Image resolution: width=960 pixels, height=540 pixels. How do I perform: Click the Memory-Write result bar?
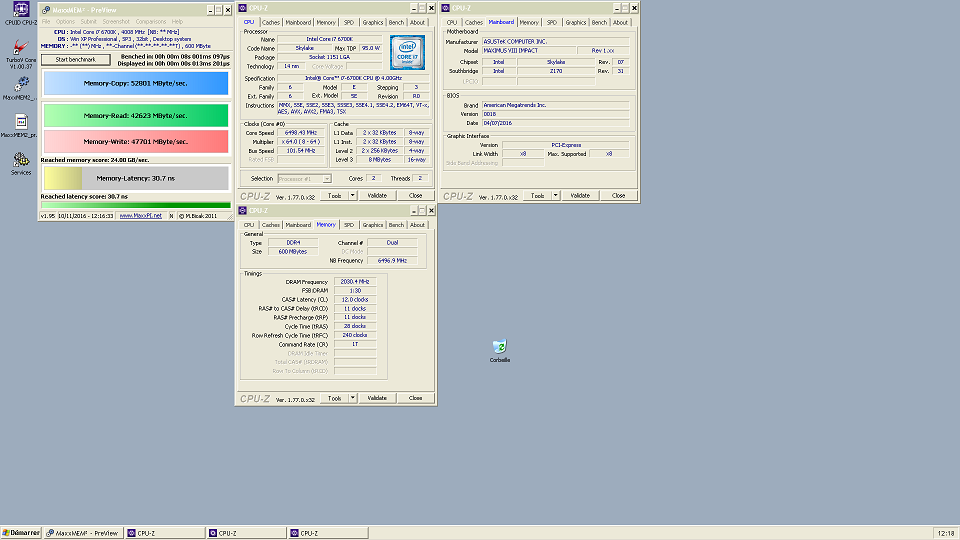tap(136, 141)
